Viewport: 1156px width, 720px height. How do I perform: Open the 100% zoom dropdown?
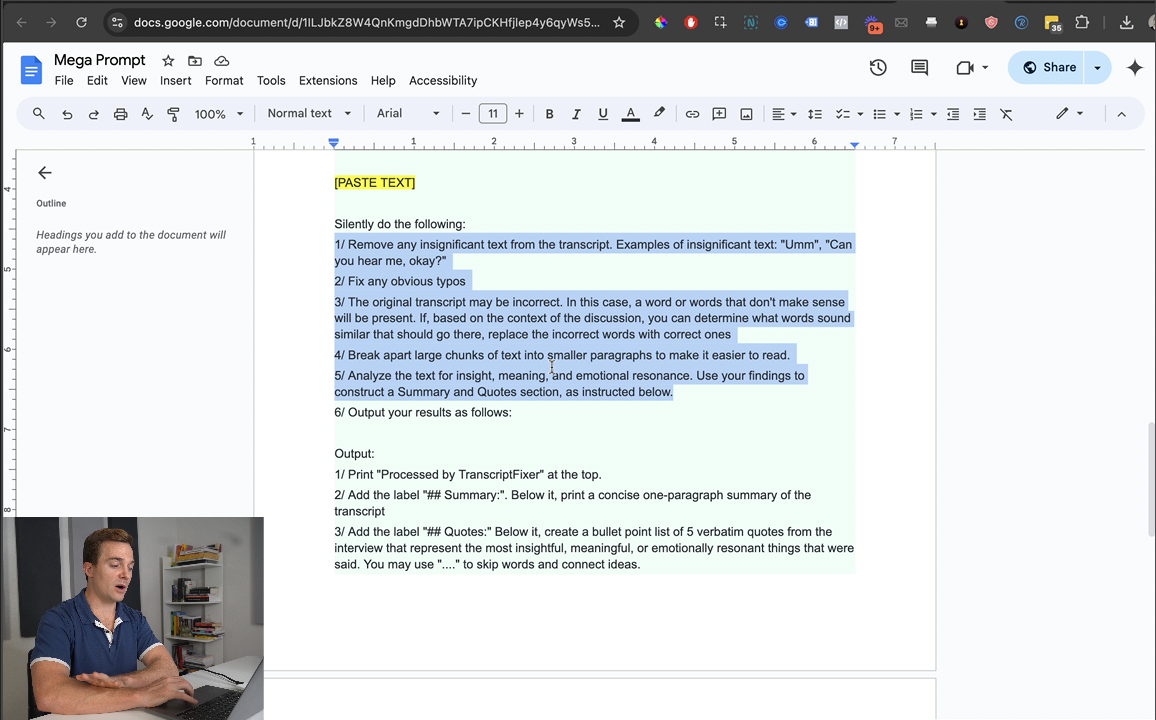(x=218, y=114)
